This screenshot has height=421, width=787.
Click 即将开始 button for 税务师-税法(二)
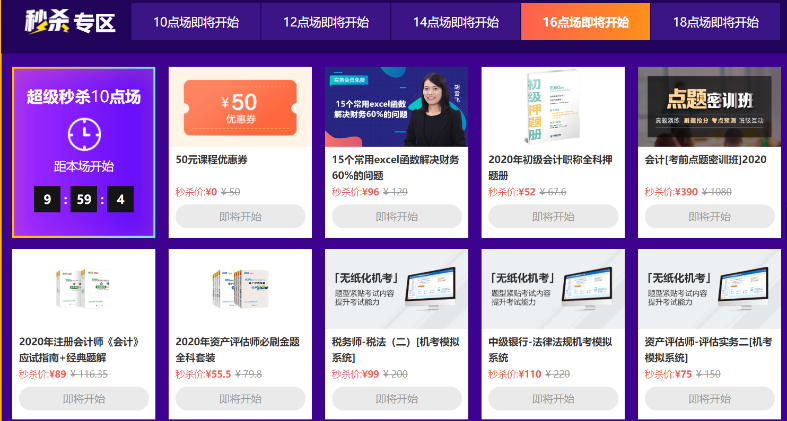[x=397, y=398]
